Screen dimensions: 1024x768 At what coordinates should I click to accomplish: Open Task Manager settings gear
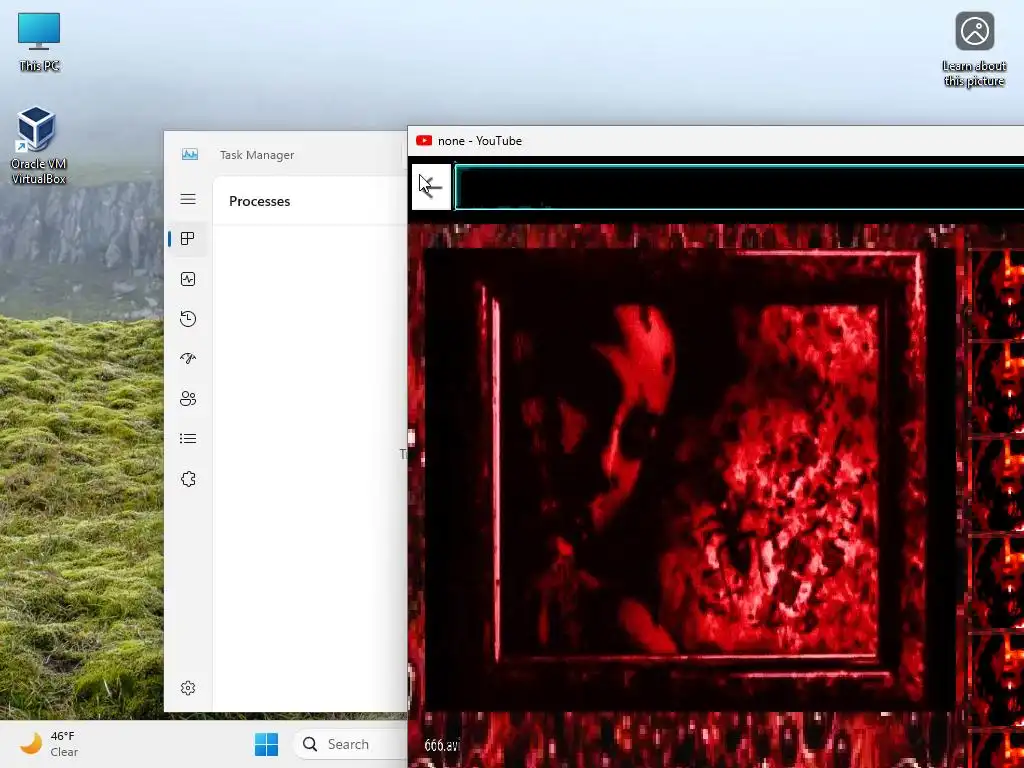pos(188,688)
